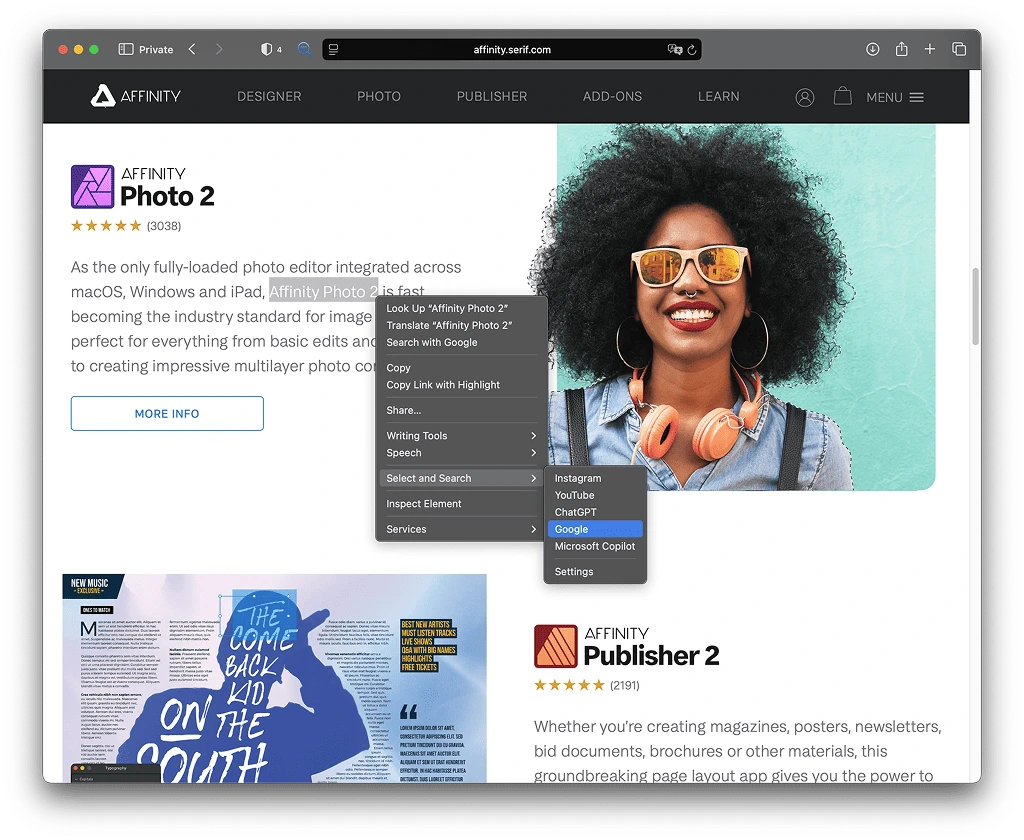
Task: Open the Share toolbar icon
Action: pos(901,49)
